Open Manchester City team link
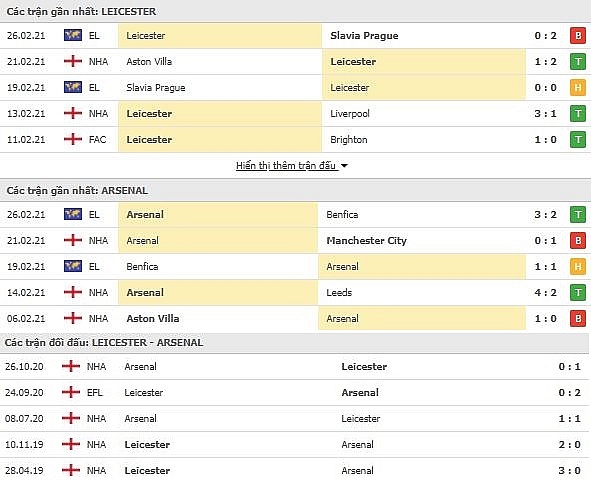591x487 pixels. tap(366, 240)
